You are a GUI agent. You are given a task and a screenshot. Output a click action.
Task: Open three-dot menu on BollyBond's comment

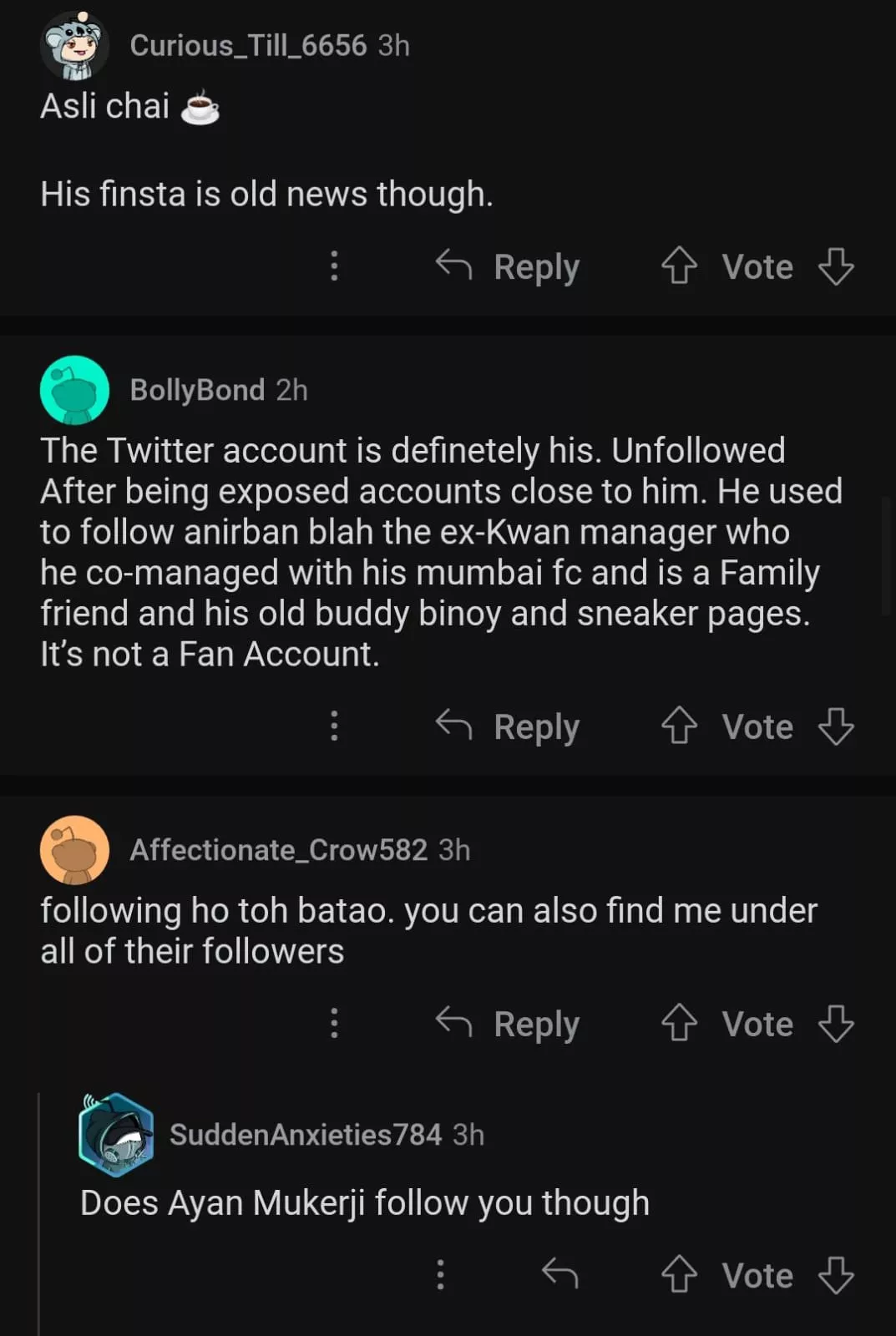click(x=334, y=726)
